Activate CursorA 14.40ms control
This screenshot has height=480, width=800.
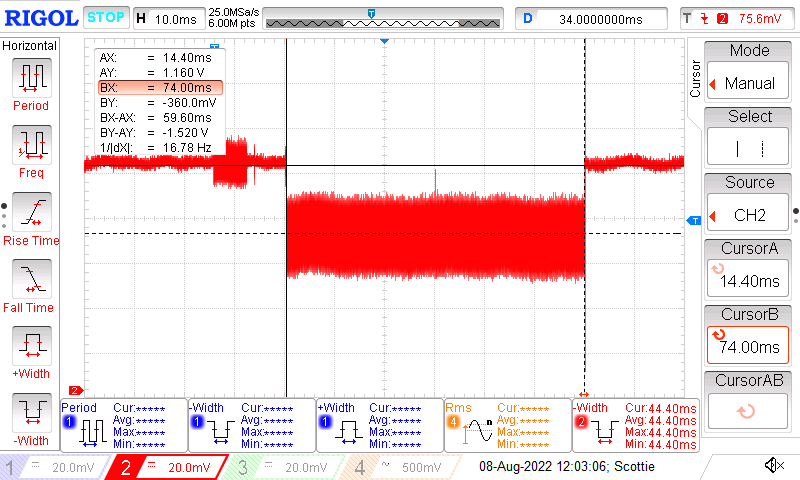point(748,279)
